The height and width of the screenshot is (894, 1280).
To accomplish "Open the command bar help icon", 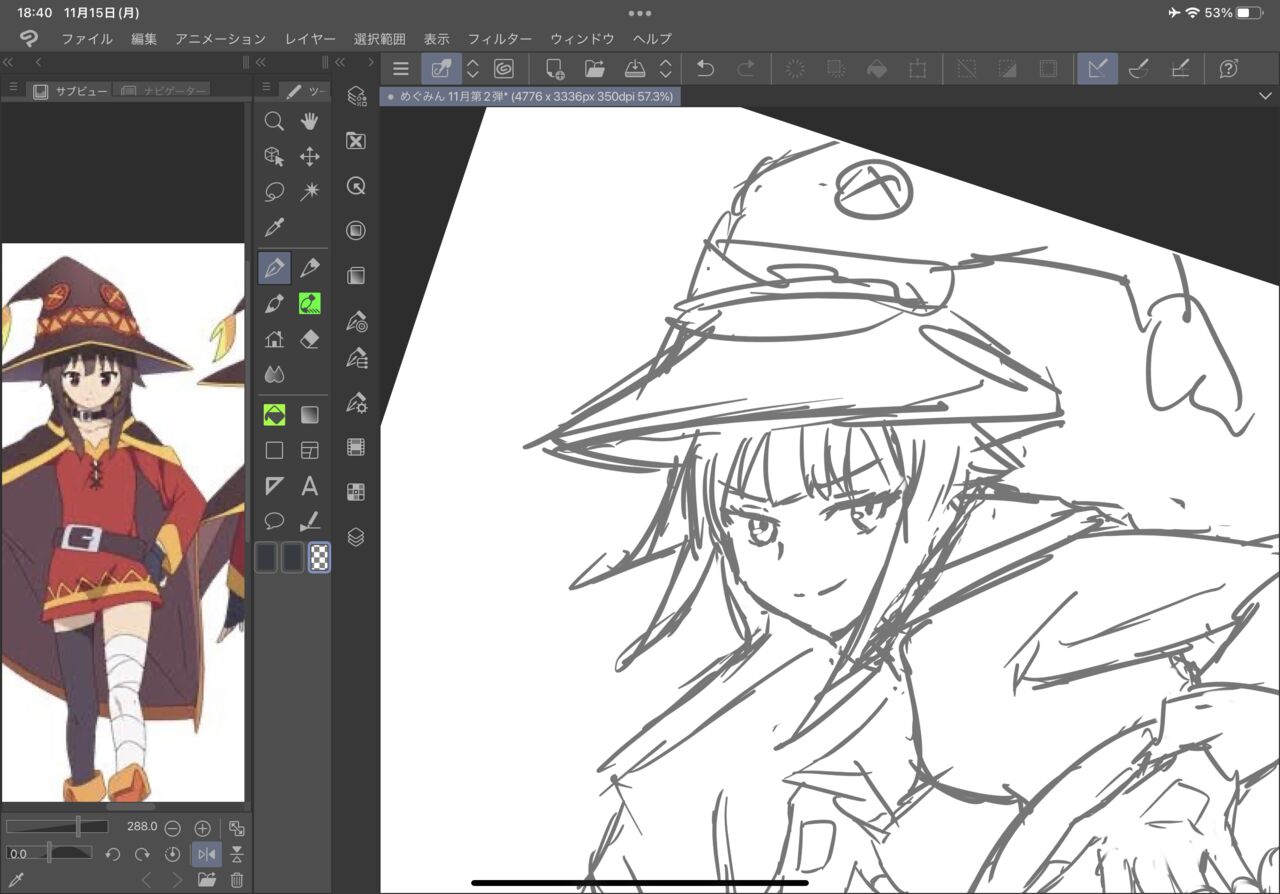I will pyautogui.click(x=1229, y=69).
